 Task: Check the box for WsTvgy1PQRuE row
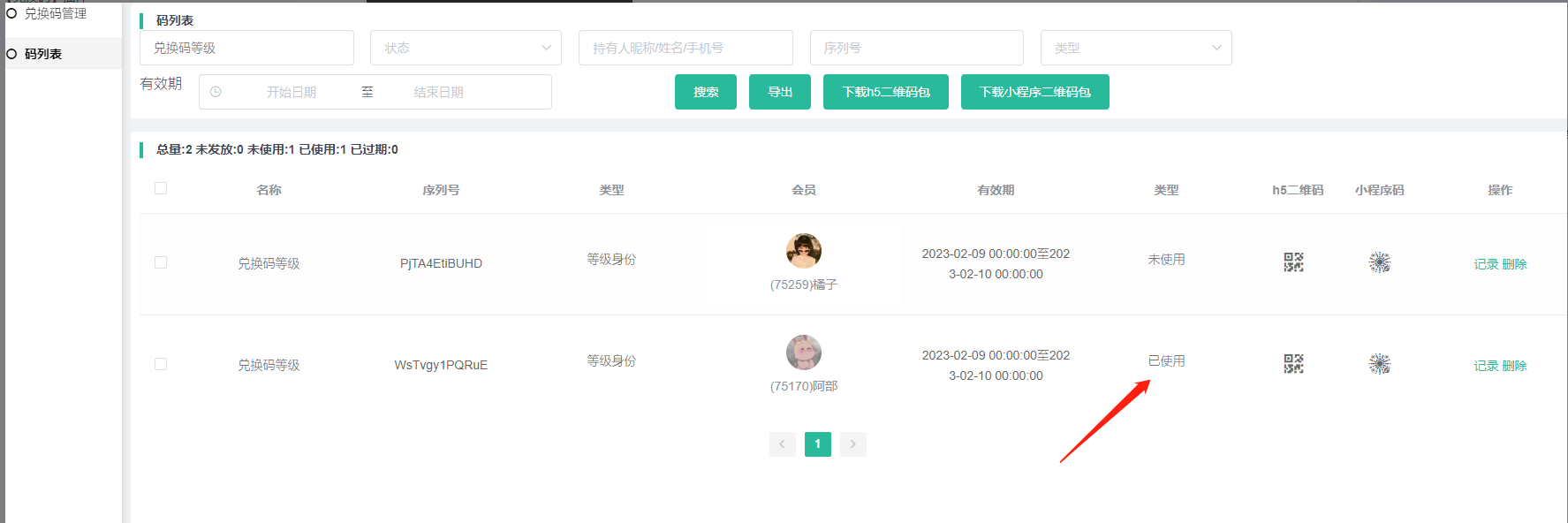tap(161, 364)
